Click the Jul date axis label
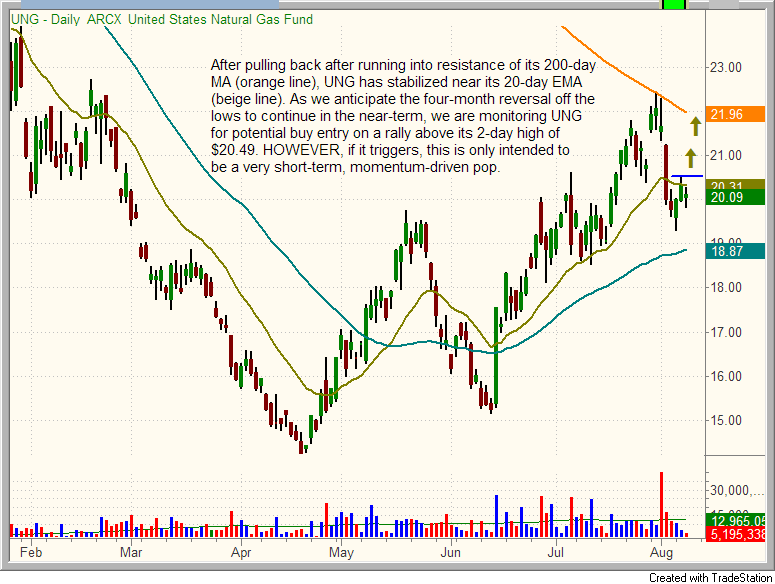Screen dimensions: 775x584 556,552
